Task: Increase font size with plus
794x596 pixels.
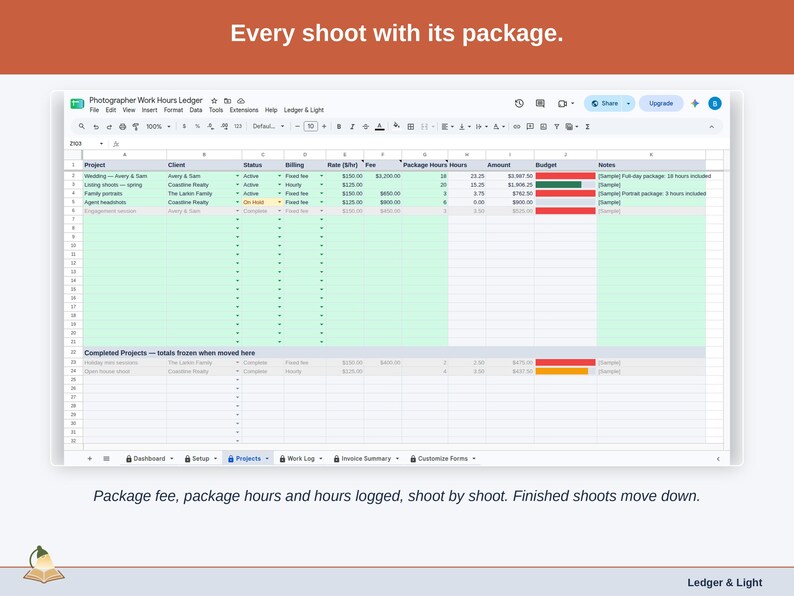Action: tap(324, 127)
